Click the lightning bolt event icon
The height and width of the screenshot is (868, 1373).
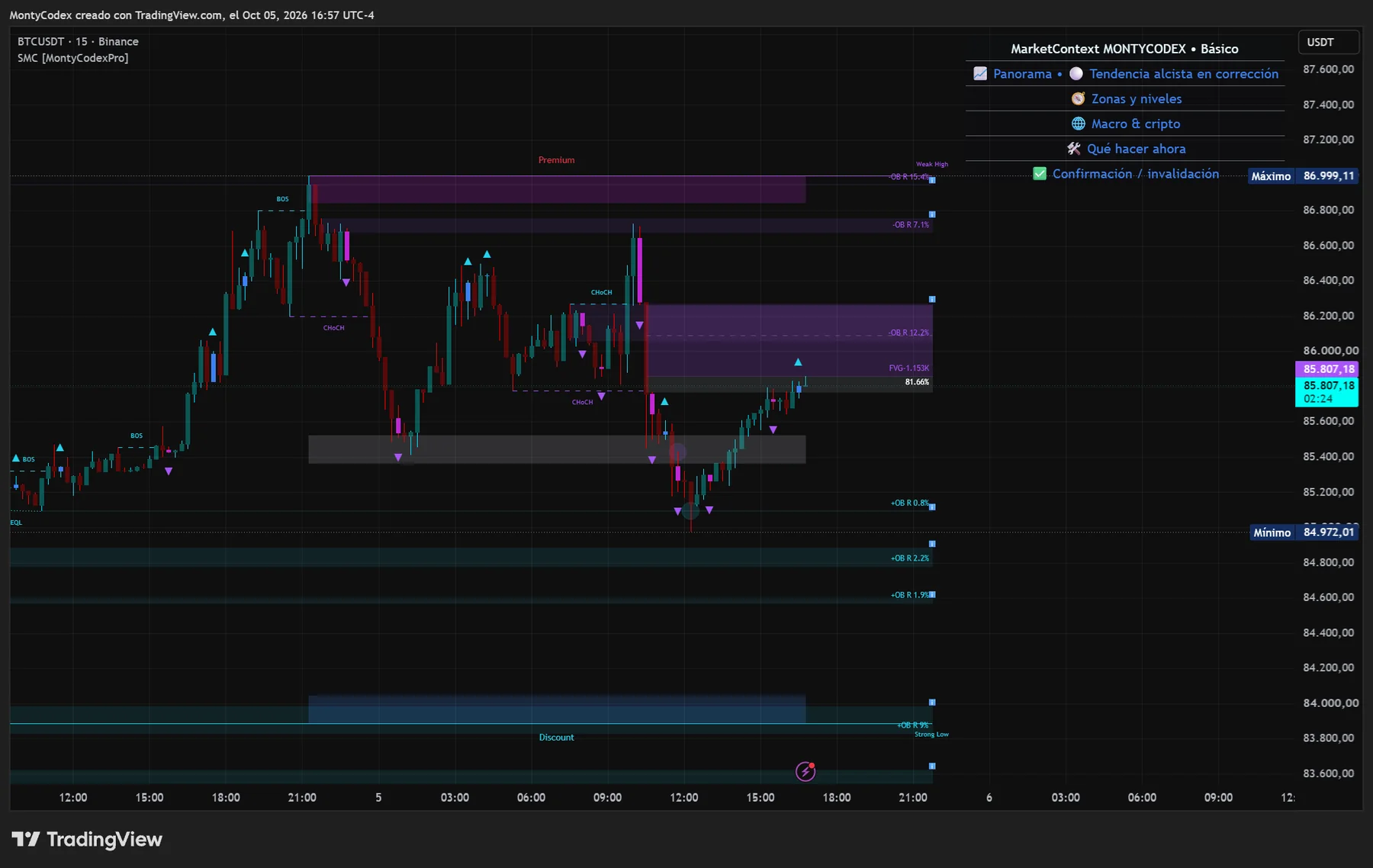point(805,772)
